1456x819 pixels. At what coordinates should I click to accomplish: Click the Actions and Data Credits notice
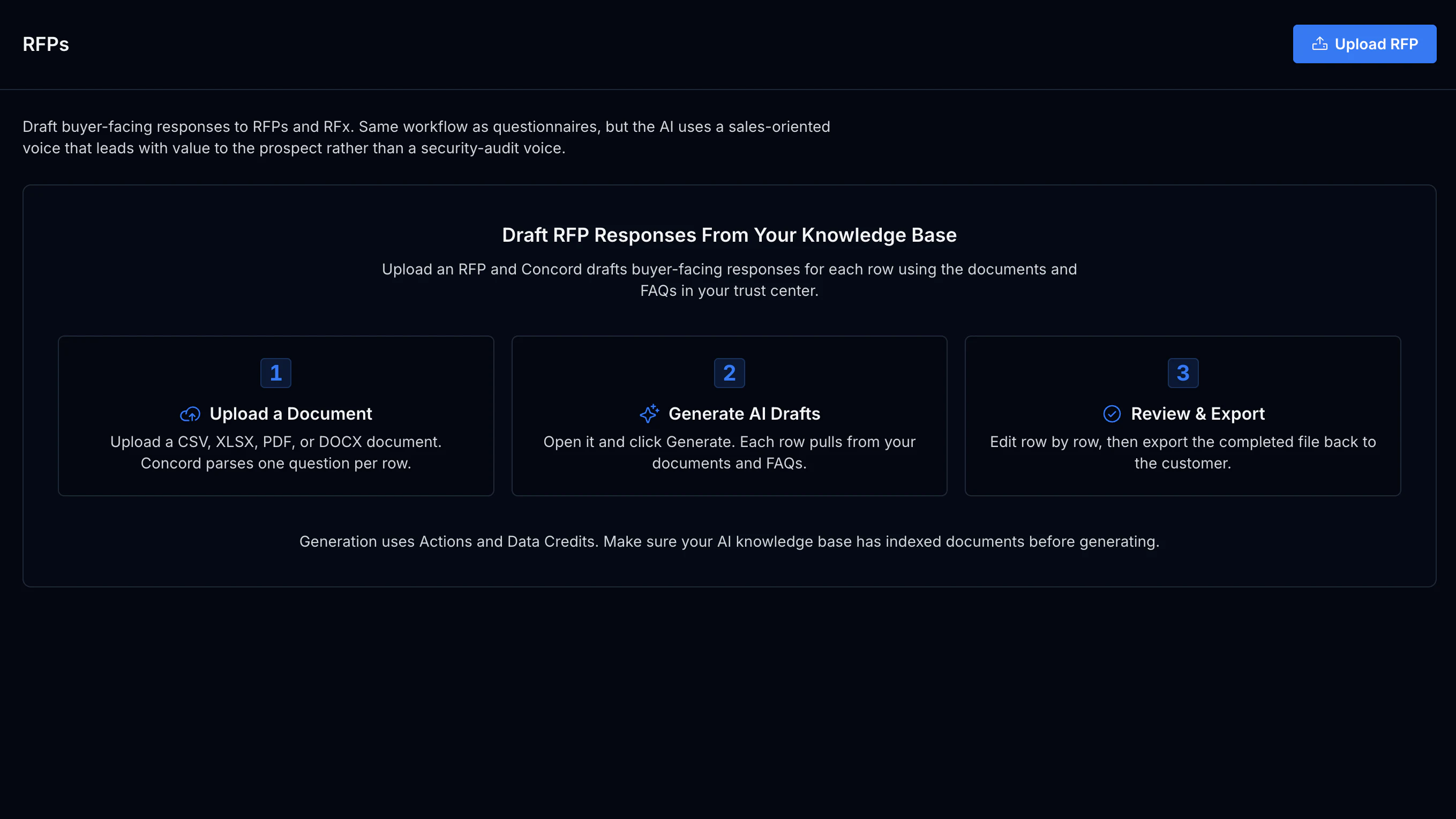(x=729, y=541)
